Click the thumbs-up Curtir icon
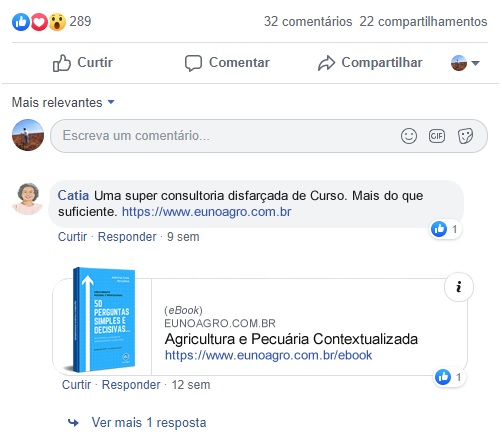This screenshot has height=438, width=502. click(x=62, y=63)
